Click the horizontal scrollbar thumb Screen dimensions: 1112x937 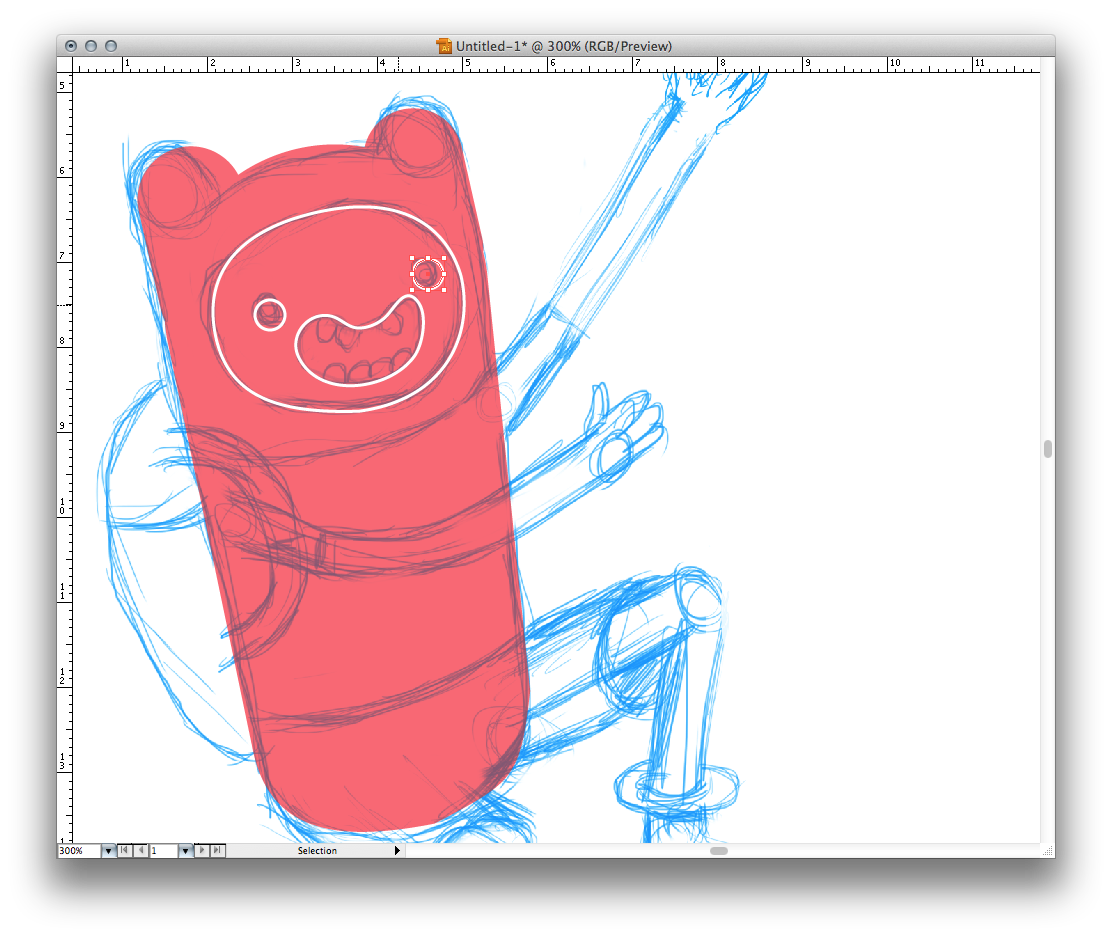click(718, 851)
